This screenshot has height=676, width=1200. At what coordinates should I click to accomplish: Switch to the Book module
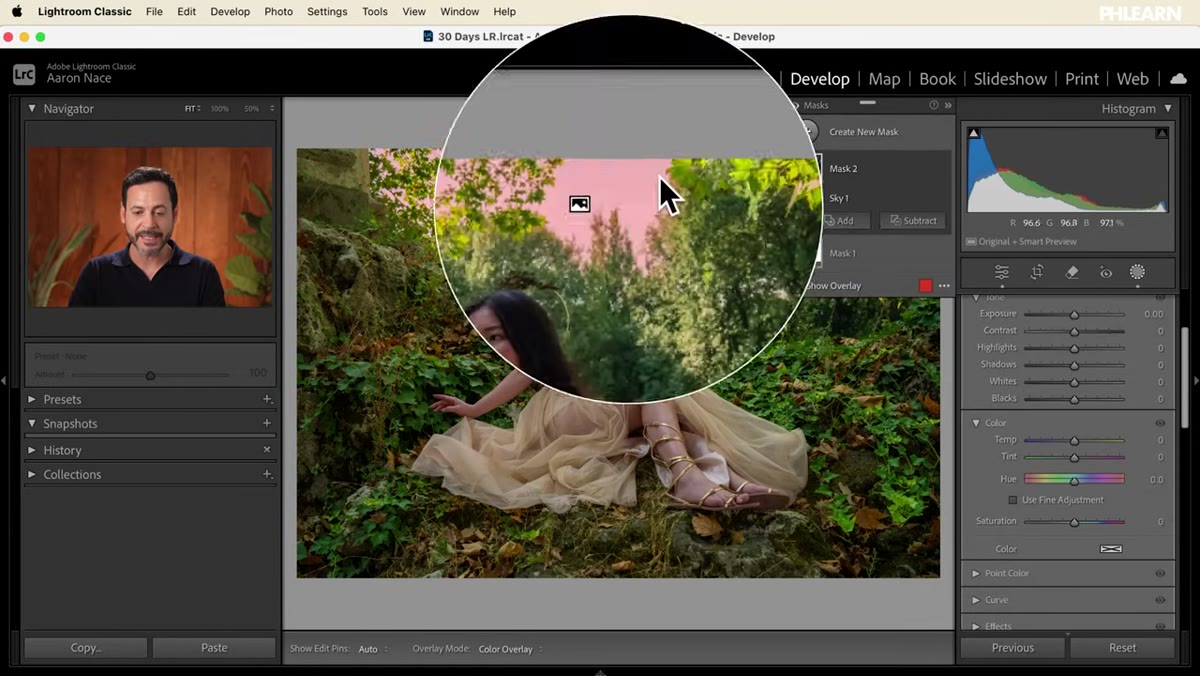coord(937,79)
